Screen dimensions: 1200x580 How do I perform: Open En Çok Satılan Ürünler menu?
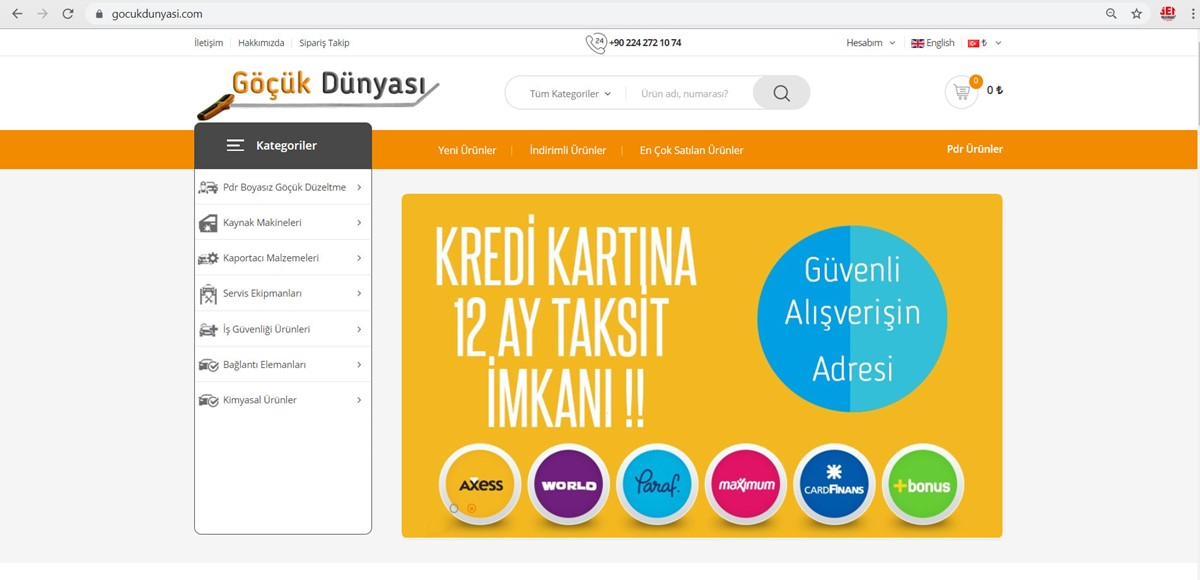(692, 150)
